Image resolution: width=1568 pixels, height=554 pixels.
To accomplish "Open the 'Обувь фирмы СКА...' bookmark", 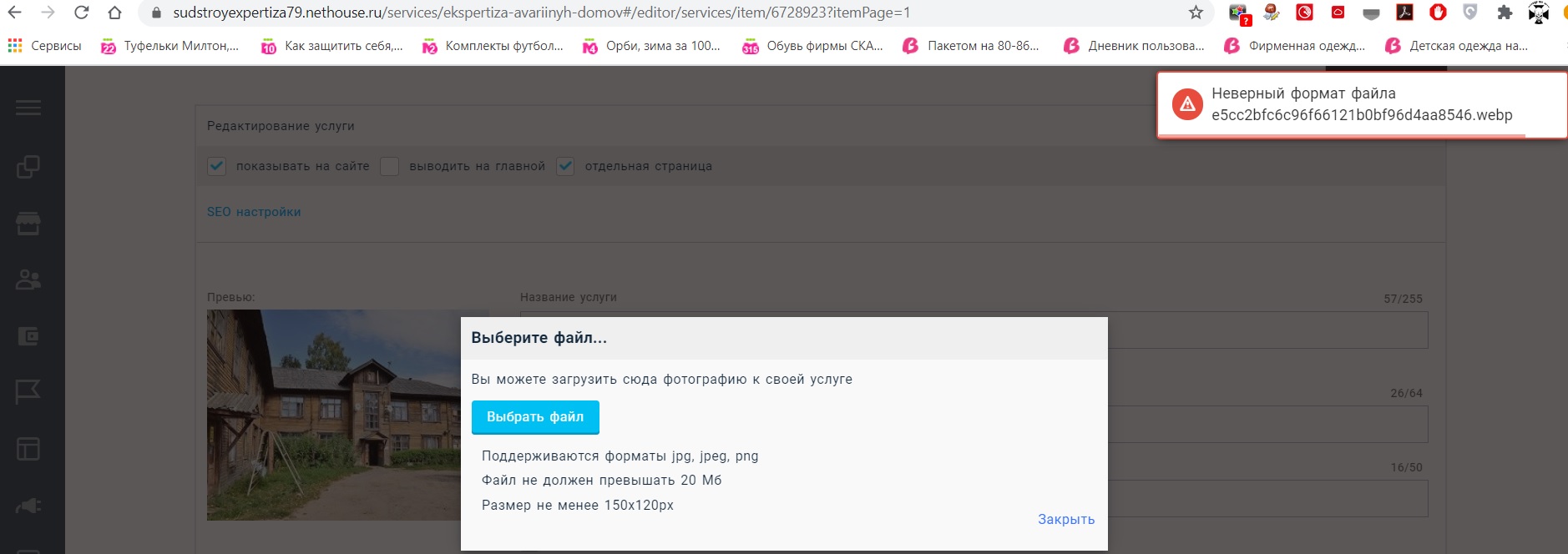I will click(x=813, y=46).
